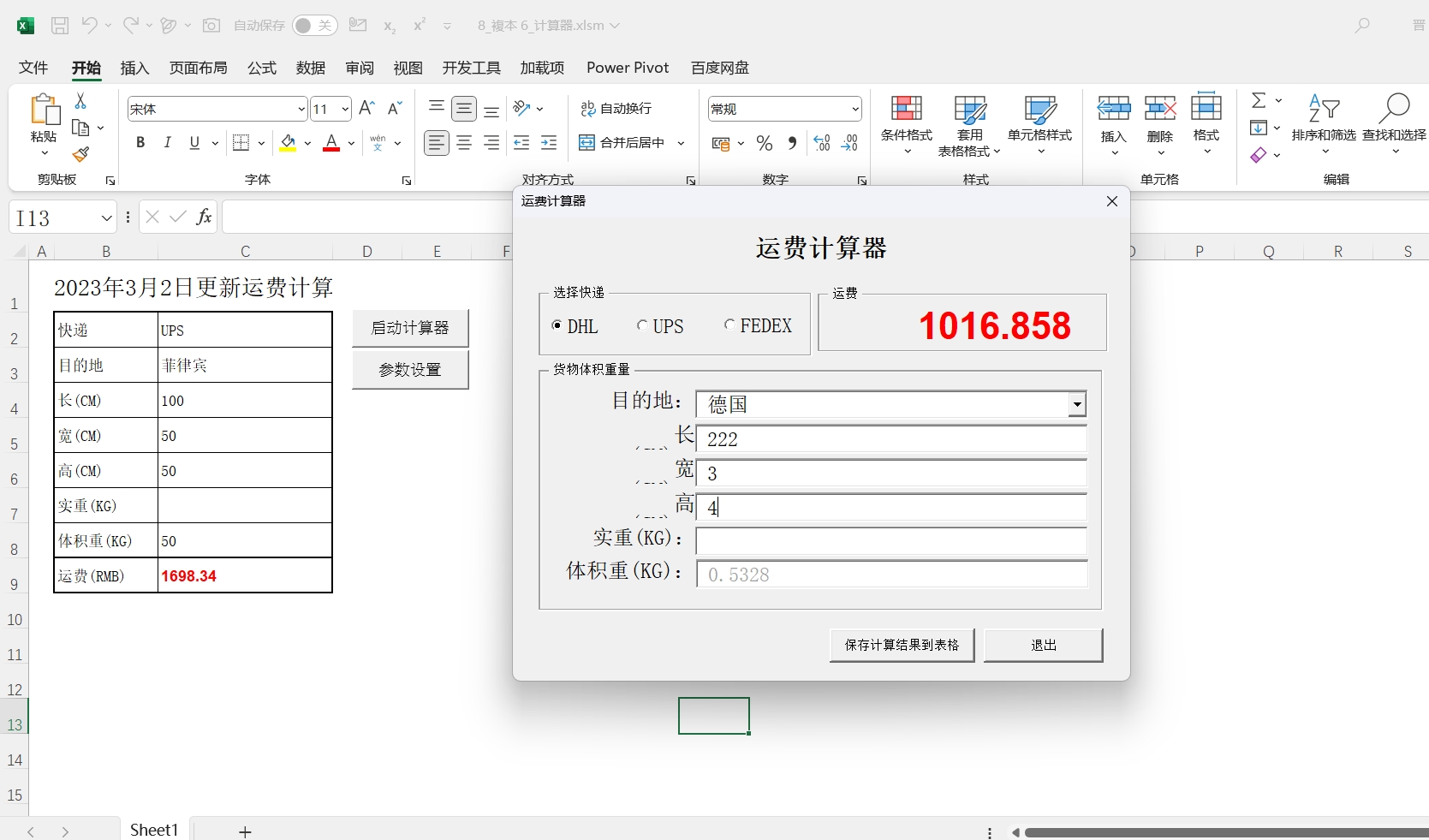Click the 参数设置 button
The height and width of the screenshot is (840, 1429).
coord(410,370)
